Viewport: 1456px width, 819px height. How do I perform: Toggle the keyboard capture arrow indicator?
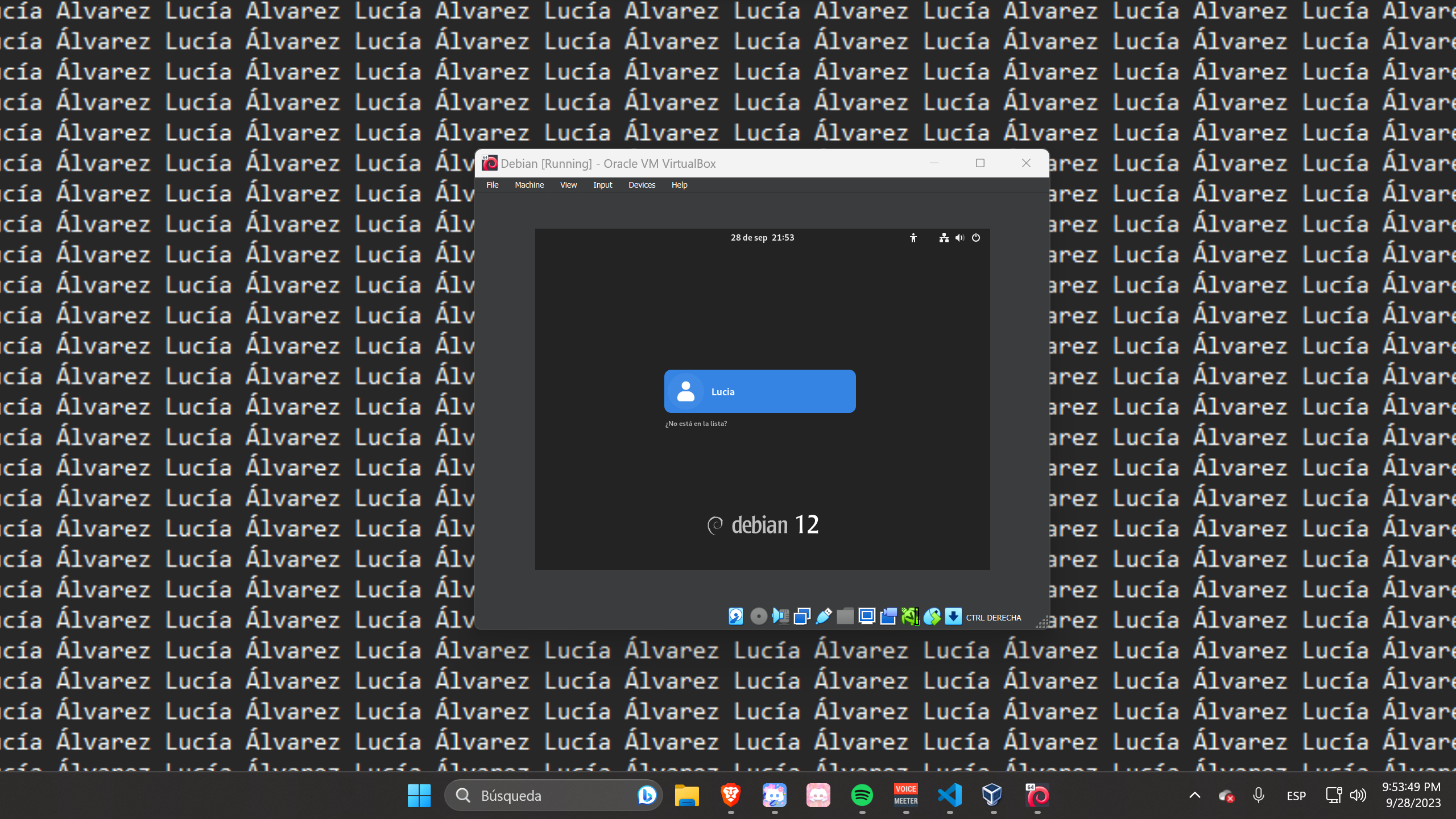tap(953, 617)
